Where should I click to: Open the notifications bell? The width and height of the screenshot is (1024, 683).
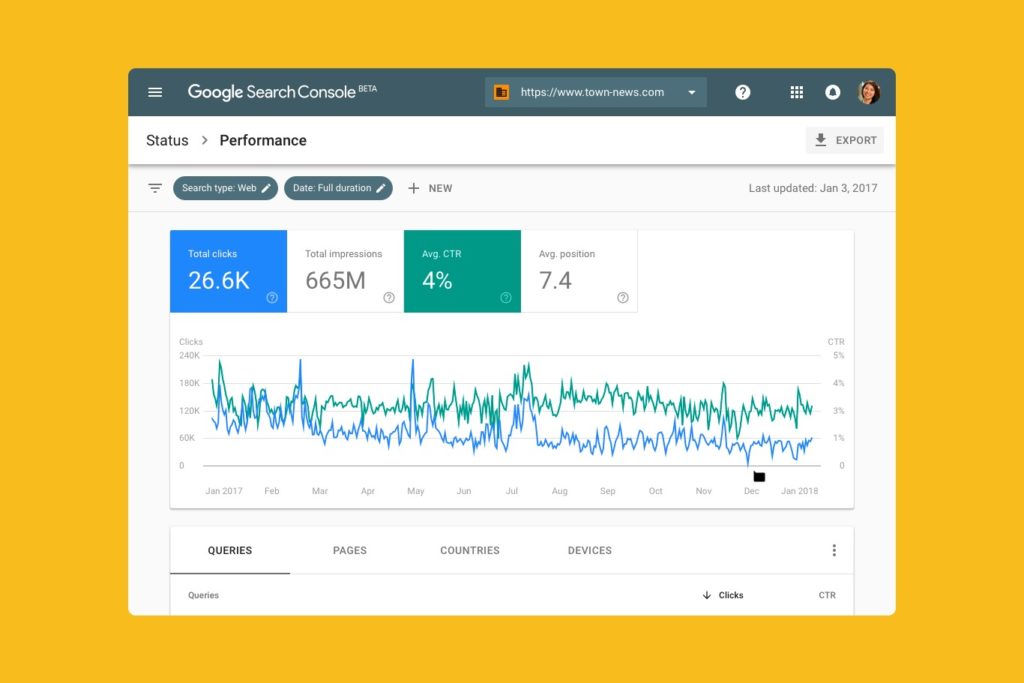[x=832, y=92]
